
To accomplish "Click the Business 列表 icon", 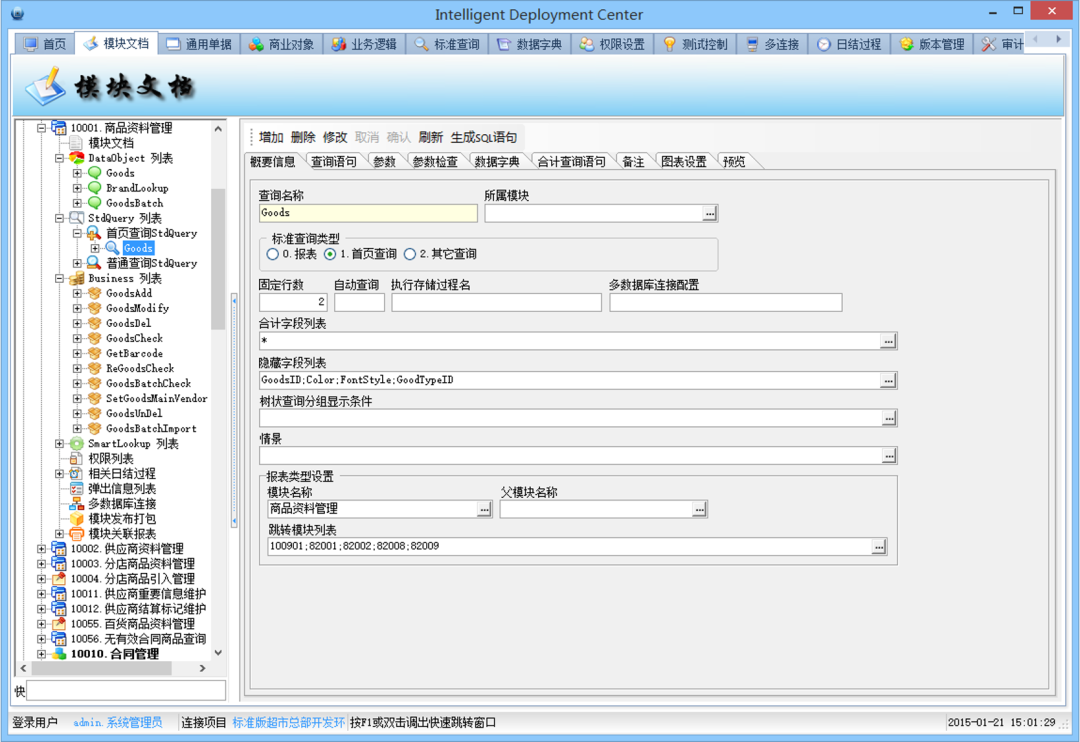I will (x=76, y=278).
